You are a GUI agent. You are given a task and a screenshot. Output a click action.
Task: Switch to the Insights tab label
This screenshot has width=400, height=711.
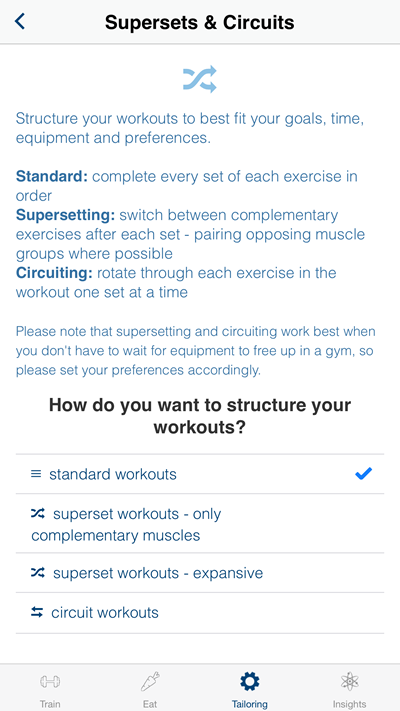[350, 704]
